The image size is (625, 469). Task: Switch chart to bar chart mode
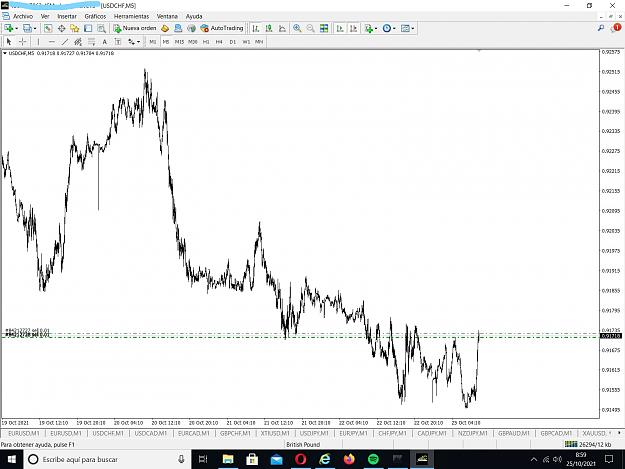click(256, 28)
